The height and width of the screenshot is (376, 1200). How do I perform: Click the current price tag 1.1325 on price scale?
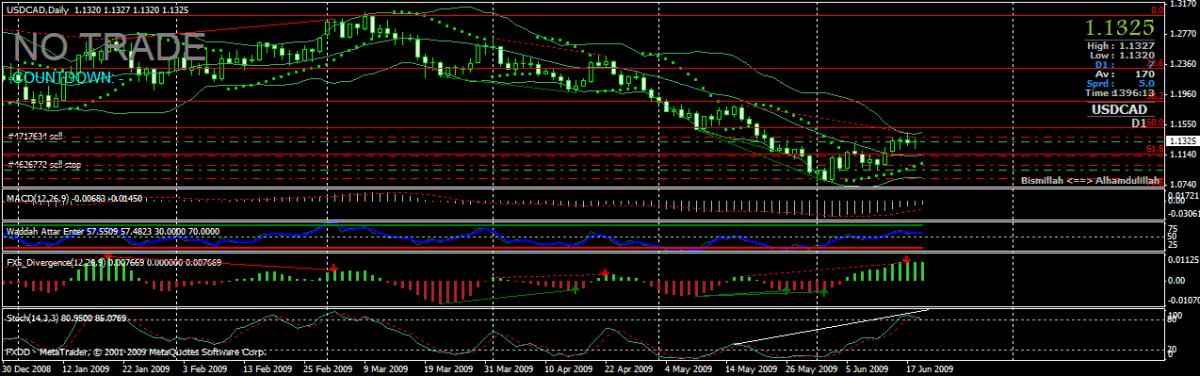coord(1181,141)
